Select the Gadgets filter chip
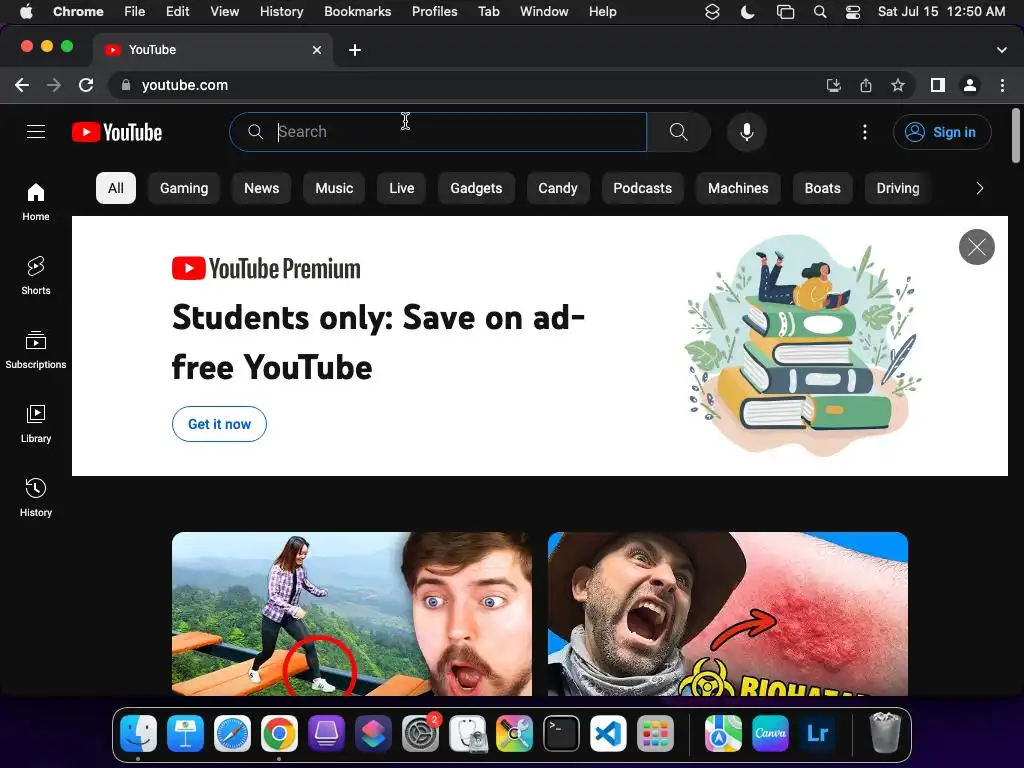This screenshot has height=768, width=1024. click(476, 188)
